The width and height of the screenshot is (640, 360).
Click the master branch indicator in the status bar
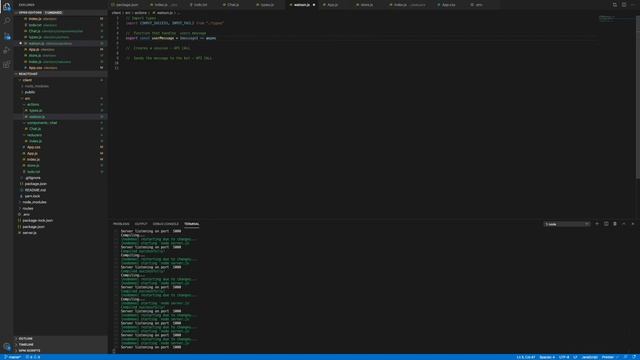(12, 357)
